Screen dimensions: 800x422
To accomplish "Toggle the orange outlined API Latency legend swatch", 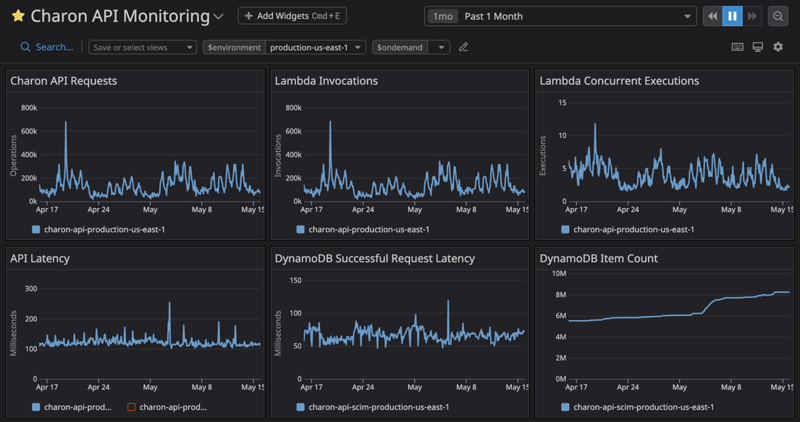I will 131,407.
